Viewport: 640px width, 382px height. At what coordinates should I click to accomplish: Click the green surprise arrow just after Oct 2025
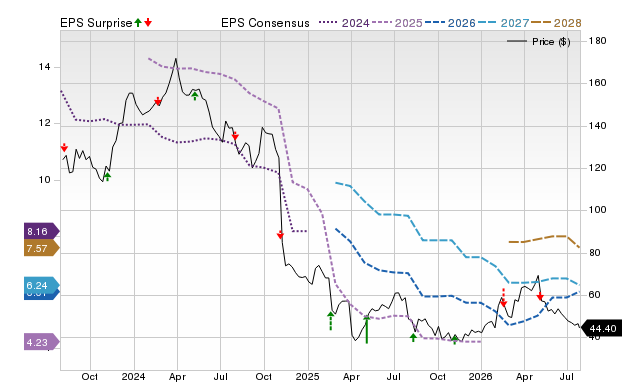[x=455, y=340]
